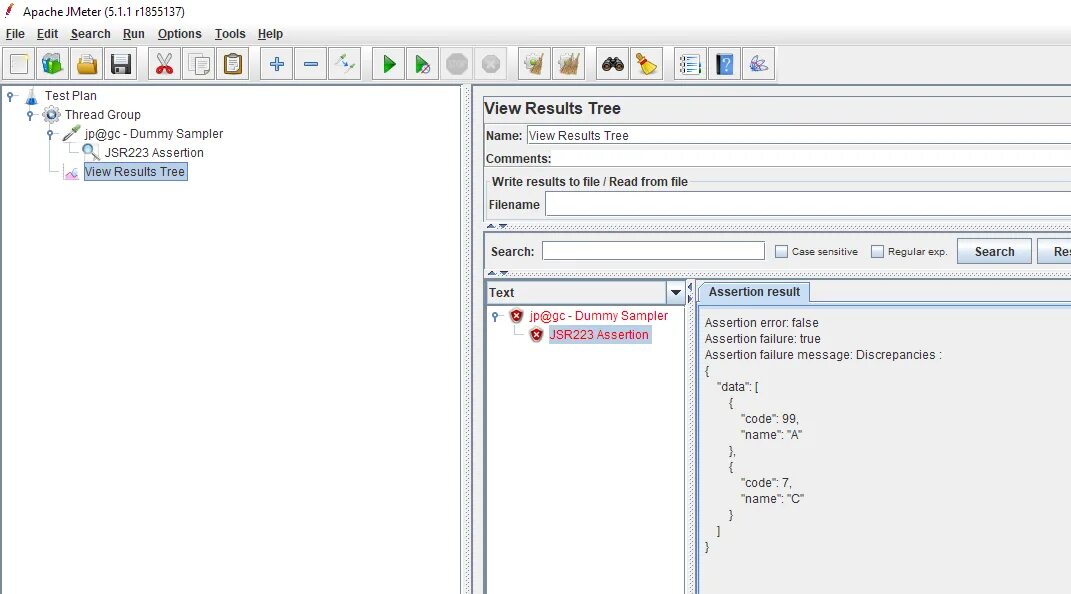The height and width of the screenshot is (594, 1071).
Task: Click the red shield icon beside Dummy Sampler result
Action: 516,315
